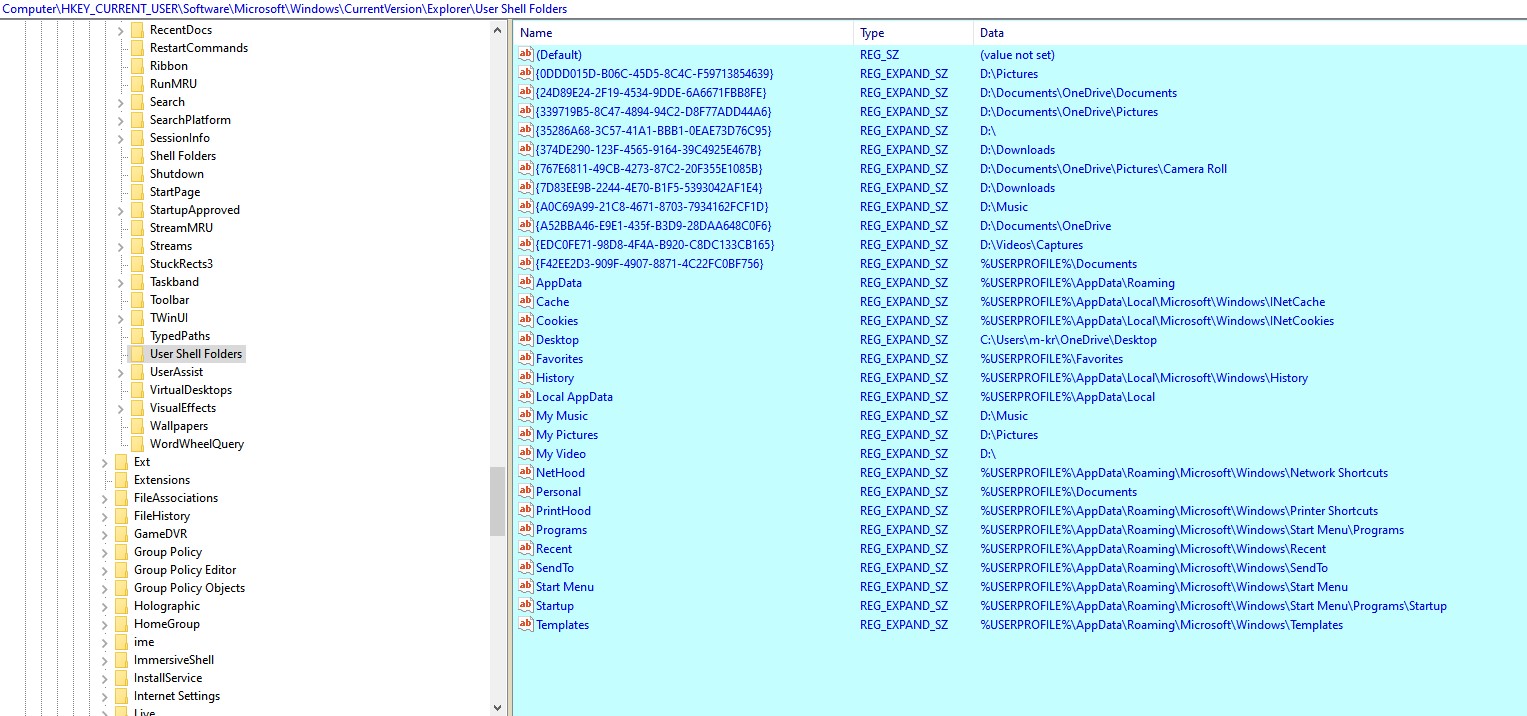Expand the UserAssist key

click(x=120, y=372)
